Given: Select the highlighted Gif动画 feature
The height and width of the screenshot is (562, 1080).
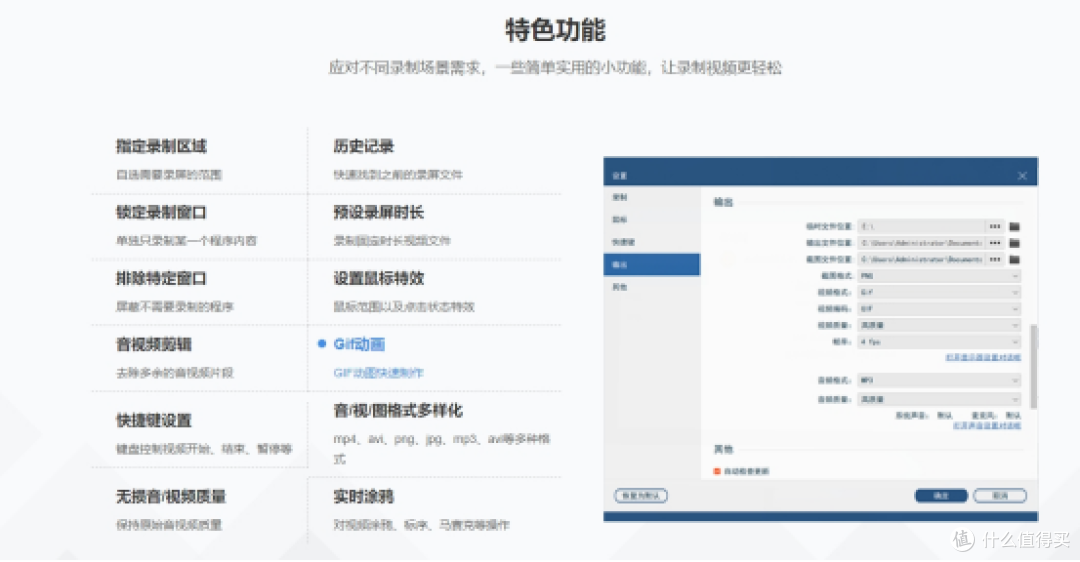Looking at the screenshot, I should tap(359, 344).
